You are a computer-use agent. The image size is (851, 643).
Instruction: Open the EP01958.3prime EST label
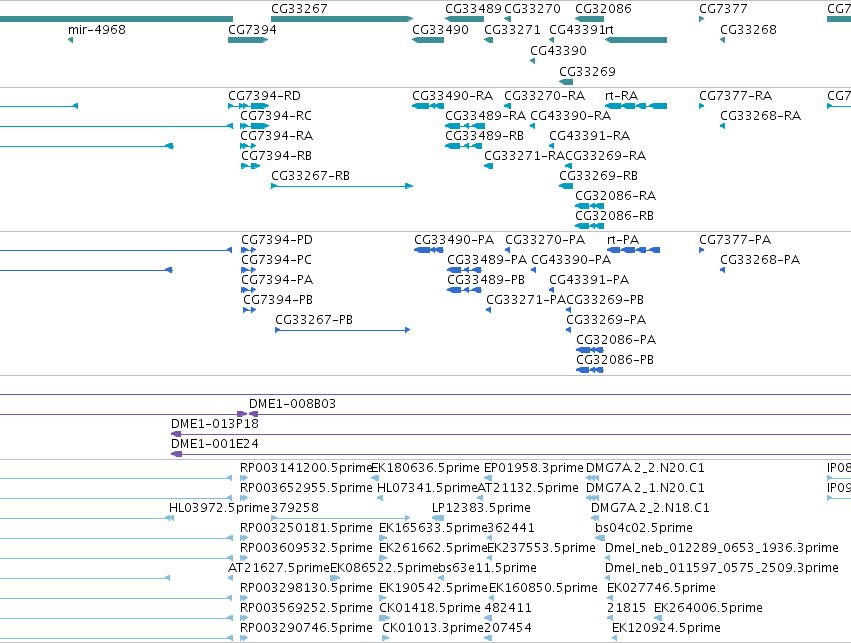(534, 468)
